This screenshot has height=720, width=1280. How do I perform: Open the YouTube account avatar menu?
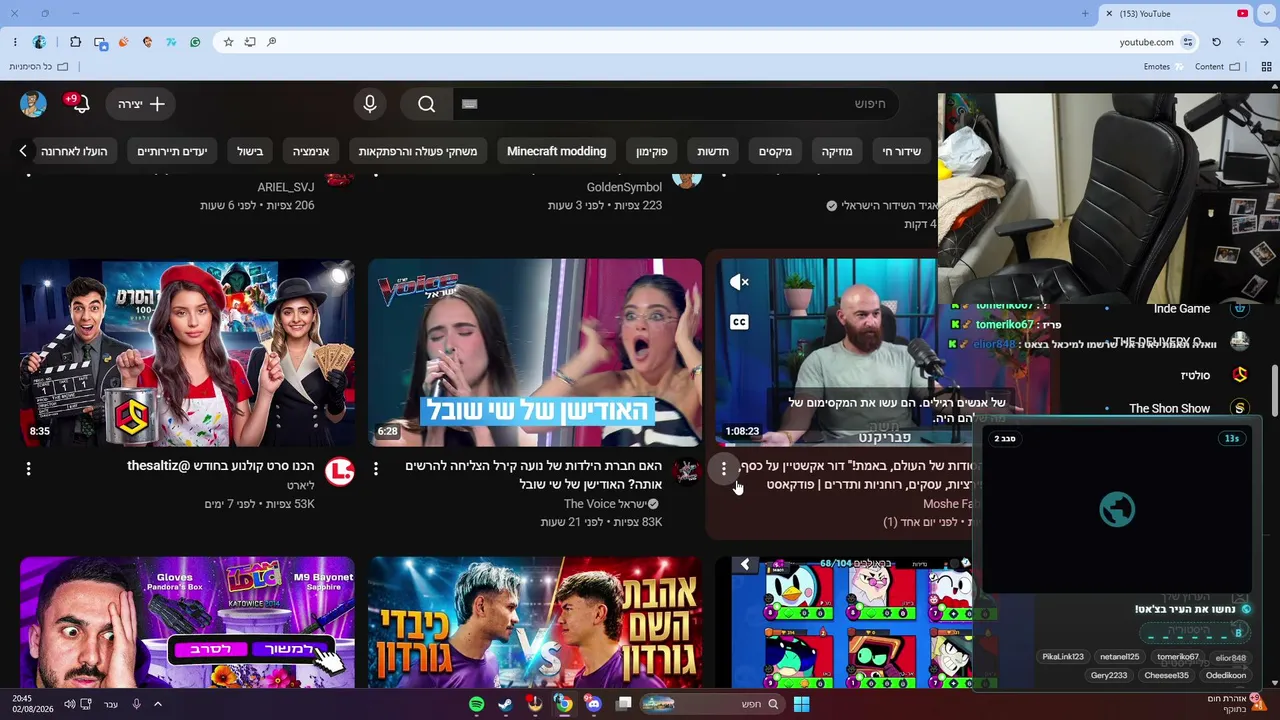[x=33, y=104]
